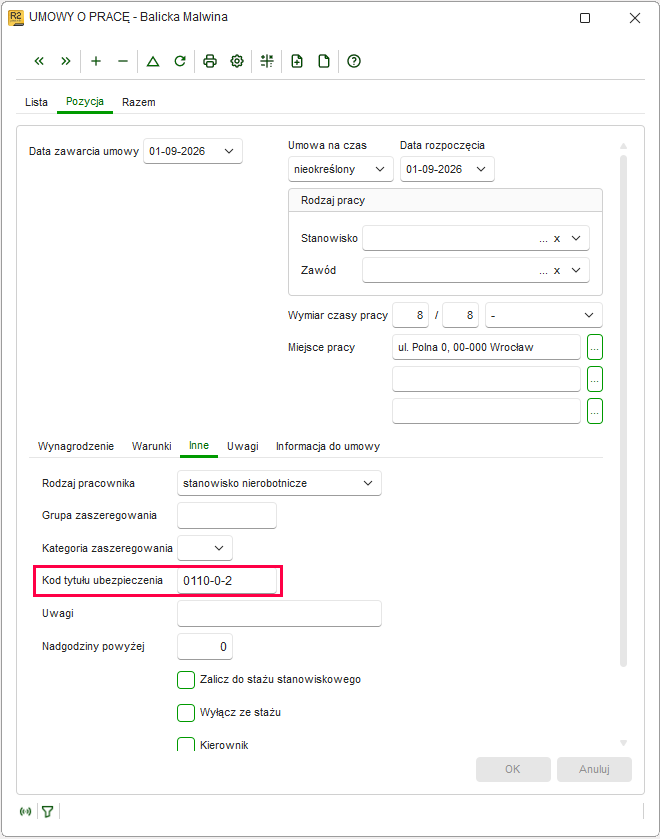Check the Kierownik checkbox
The height and width of the screenshot is (839, 660).
click(x=186, y=744)
